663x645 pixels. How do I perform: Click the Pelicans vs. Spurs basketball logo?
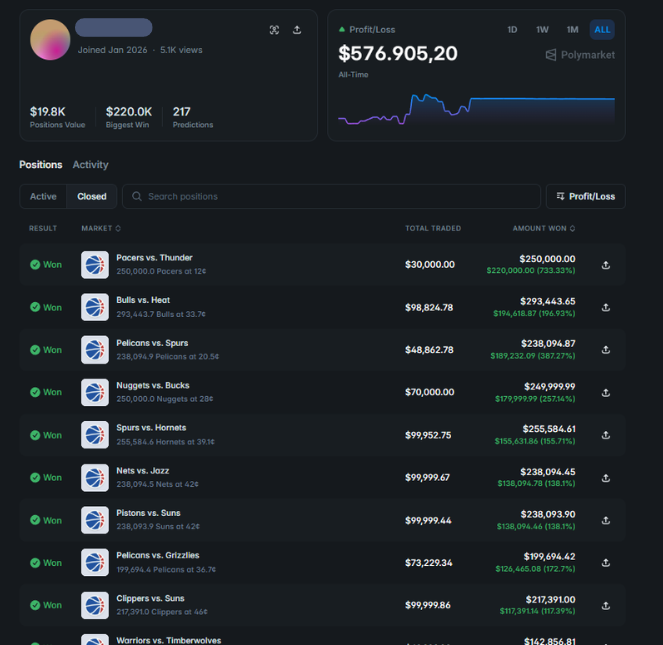click(x=95, y=350)
